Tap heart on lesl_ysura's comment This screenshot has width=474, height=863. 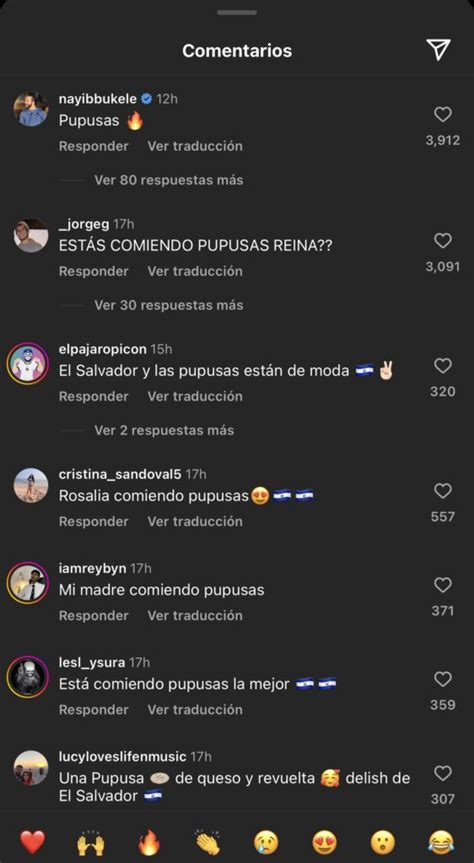[443, 679]
